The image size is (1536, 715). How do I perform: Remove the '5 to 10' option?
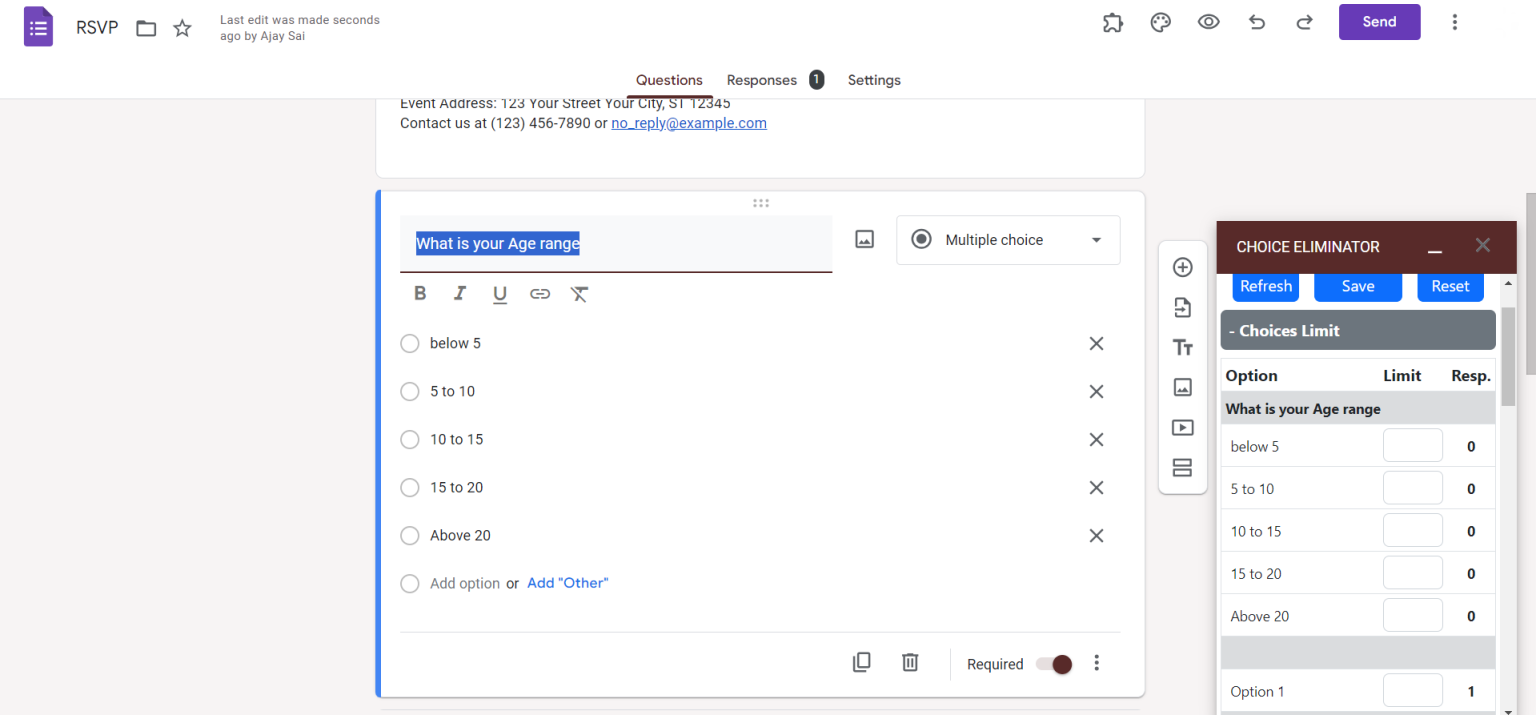click(1096, 391)
